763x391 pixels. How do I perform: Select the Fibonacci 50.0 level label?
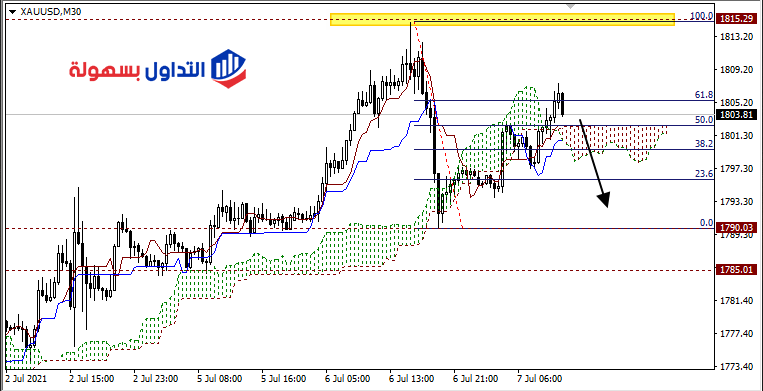tap(704, 119)
